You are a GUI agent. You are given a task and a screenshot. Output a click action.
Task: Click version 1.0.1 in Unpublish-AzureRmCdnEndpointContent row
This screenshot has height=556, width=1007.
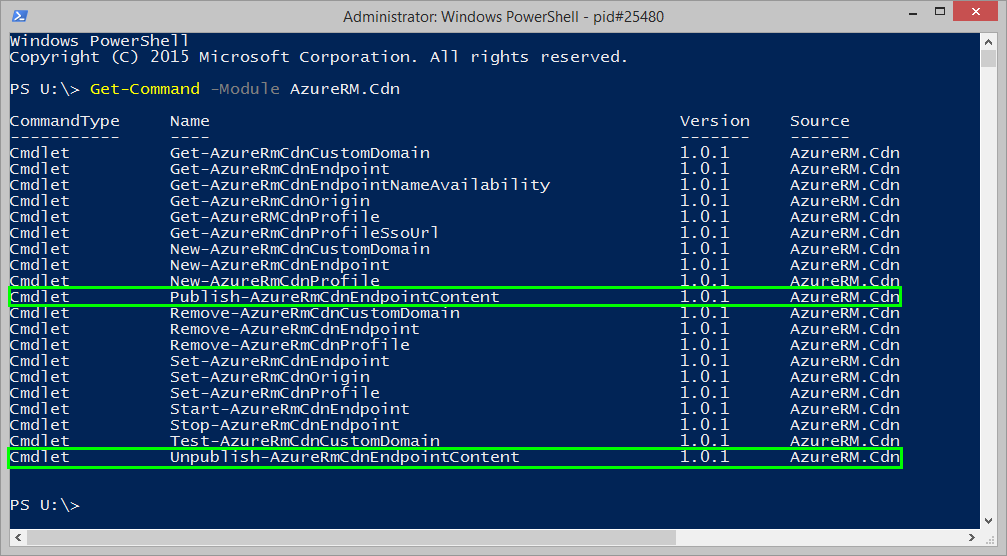tap(705, 457)
